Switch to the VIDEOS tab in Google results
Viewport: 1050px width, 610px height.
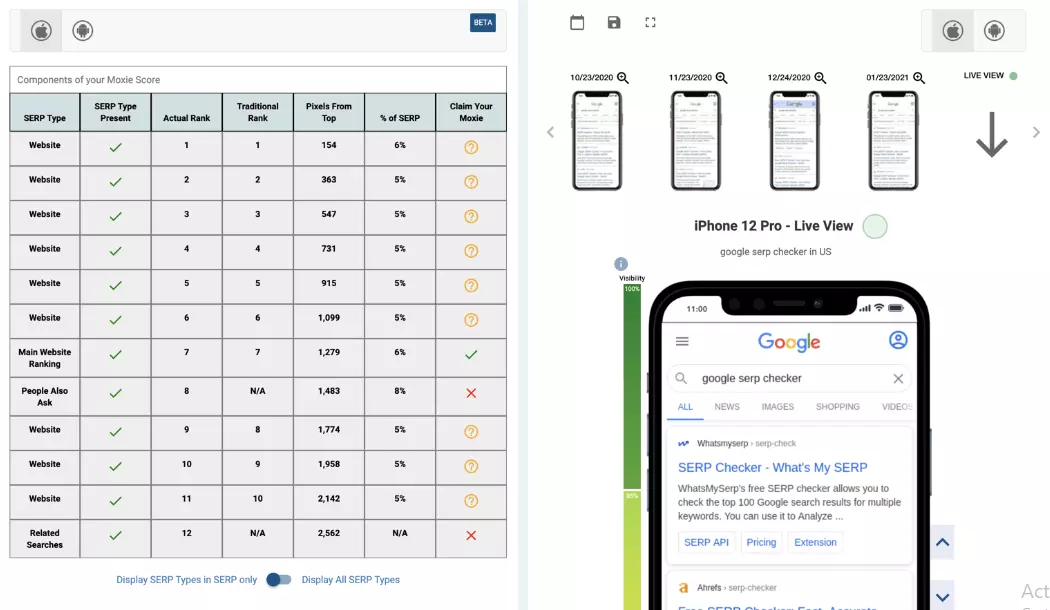(897, 406)
